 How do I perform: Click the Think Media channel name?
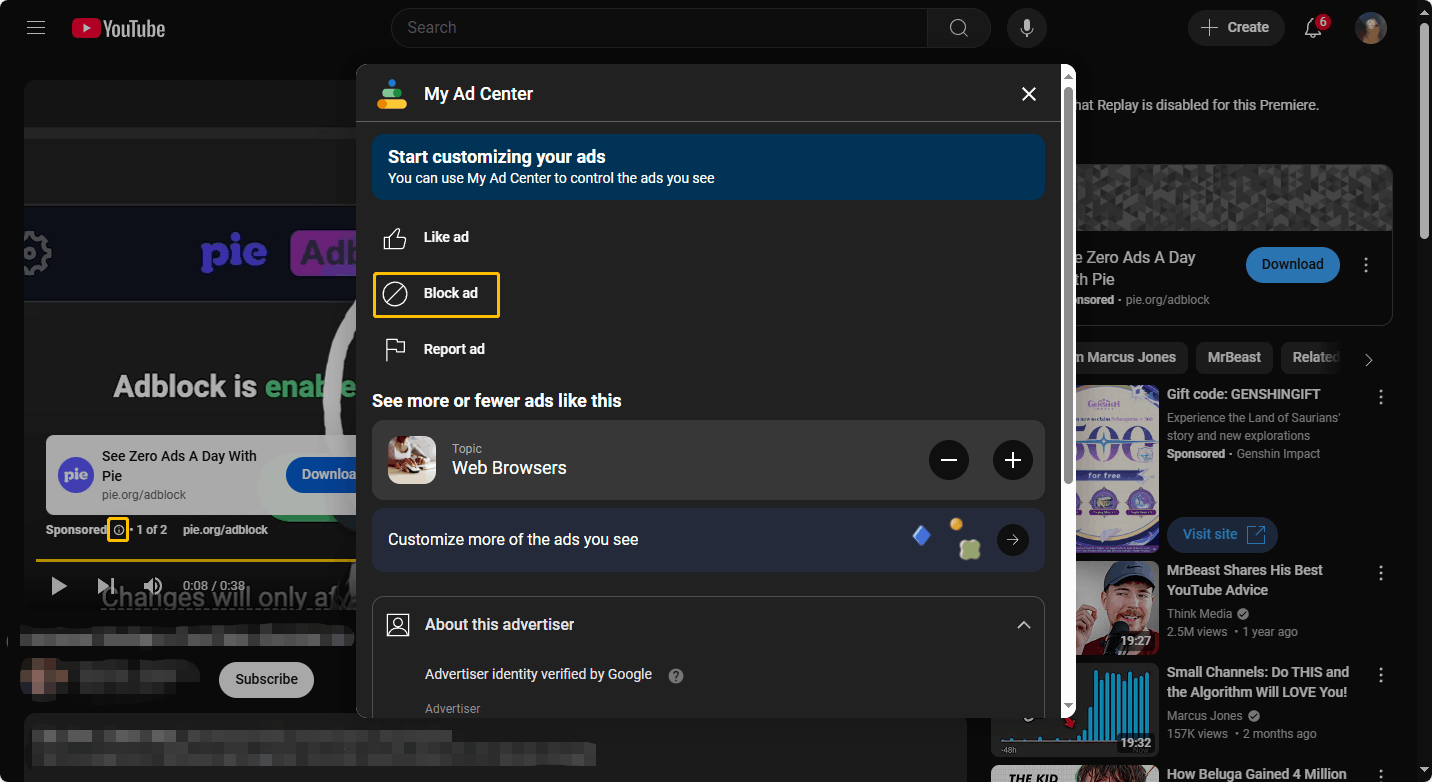(1199, 613)
